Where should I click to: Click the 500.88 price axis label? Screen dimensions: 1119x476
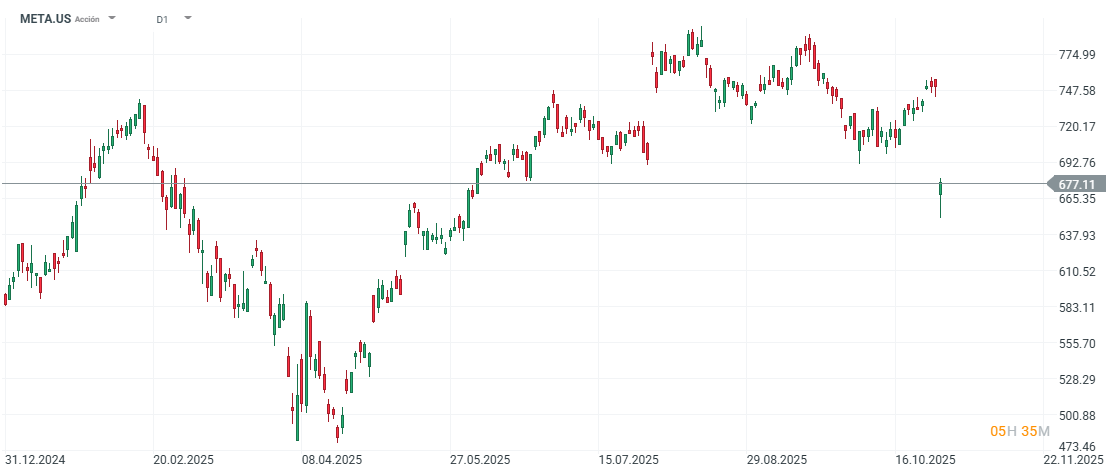(1076, 416)
